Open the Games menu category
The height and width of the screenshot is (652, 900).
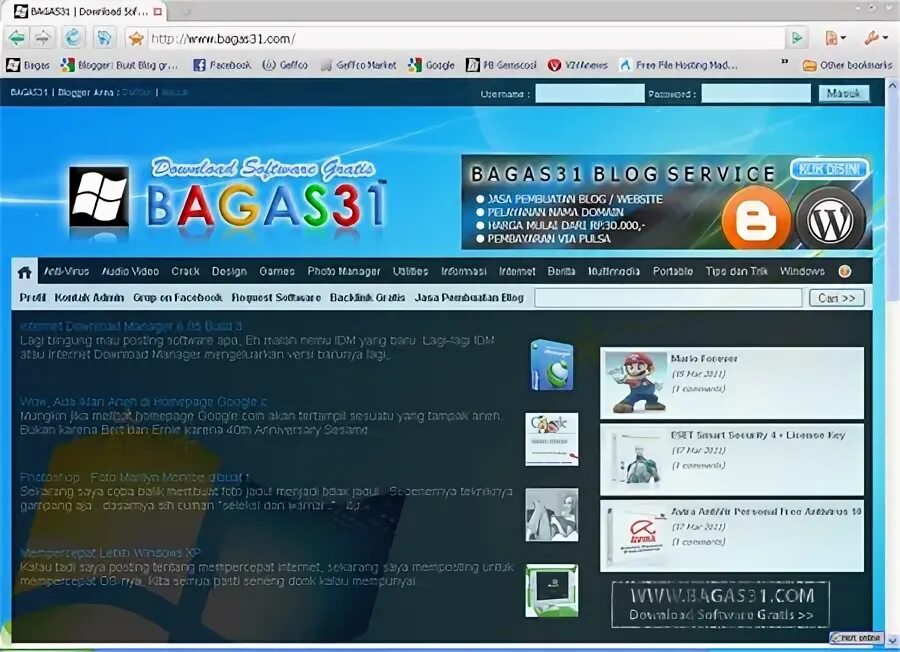277,271
